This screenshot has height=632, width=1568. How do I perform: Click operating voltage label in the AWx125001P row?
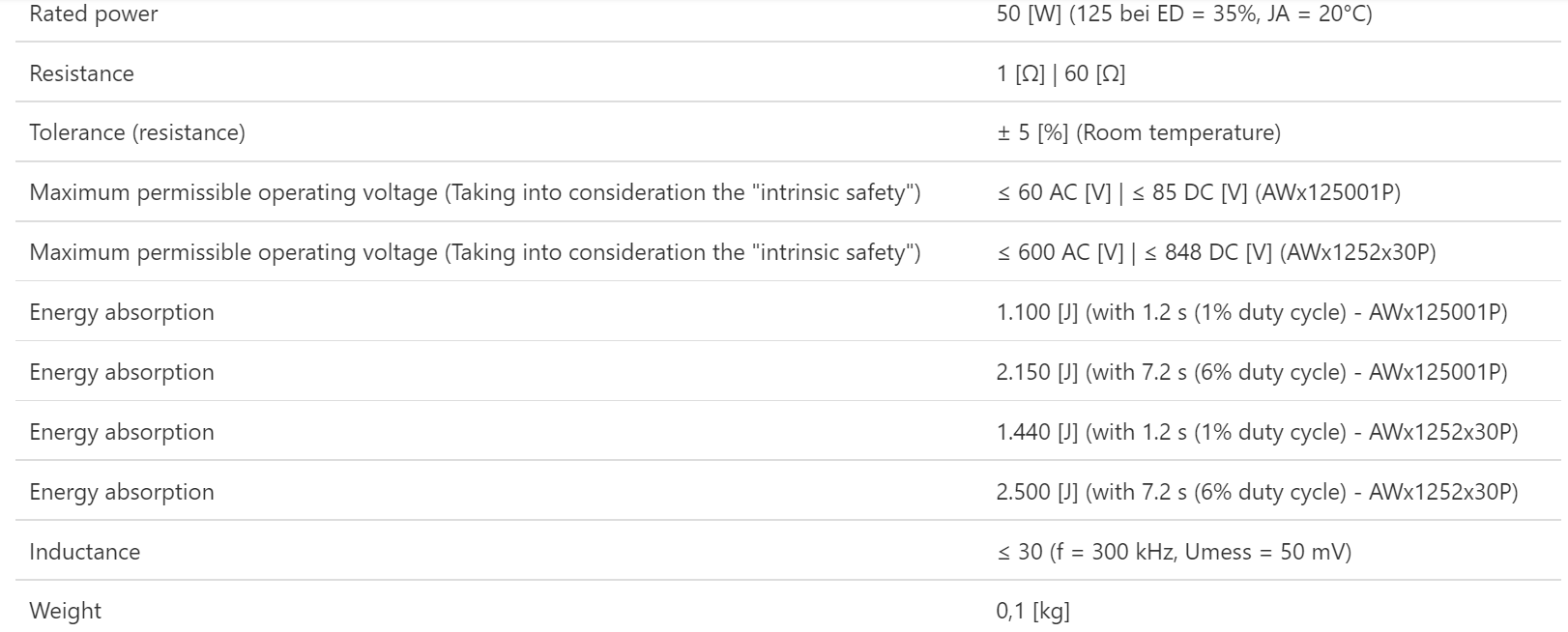(475, 192)
